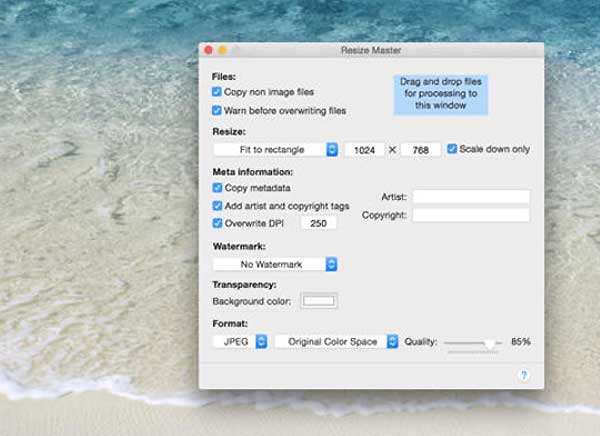Click the Files: section heading
This screenshot has height=436, width=600.
click(224, 77)
